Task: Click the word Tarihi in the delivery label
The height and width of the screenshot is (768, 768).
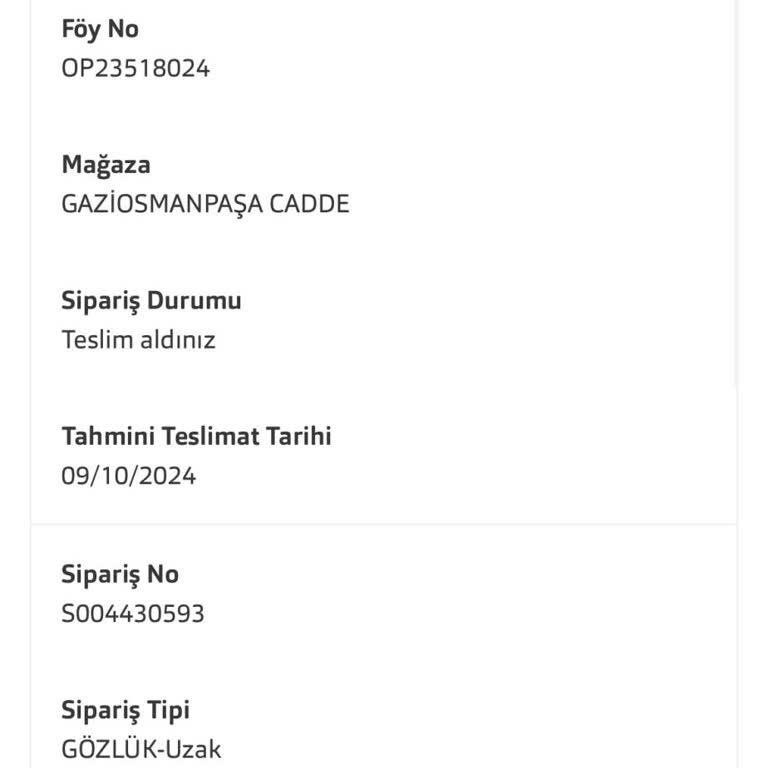Action: tap(297, 436)
